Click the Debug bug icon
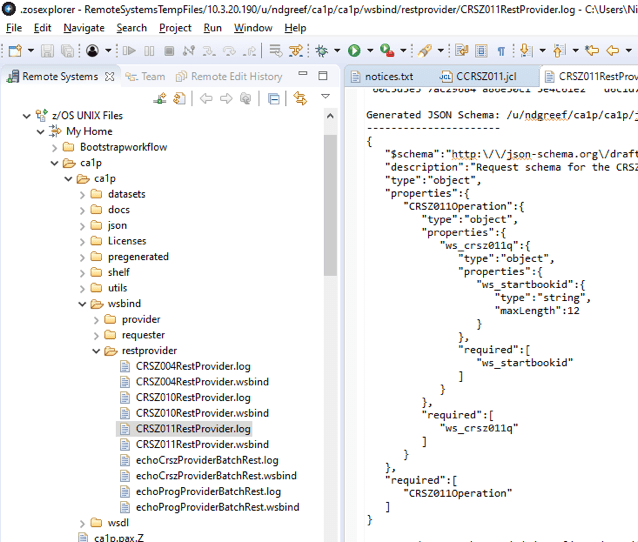The height and width of the screenshot is (542, 638). 321,51
